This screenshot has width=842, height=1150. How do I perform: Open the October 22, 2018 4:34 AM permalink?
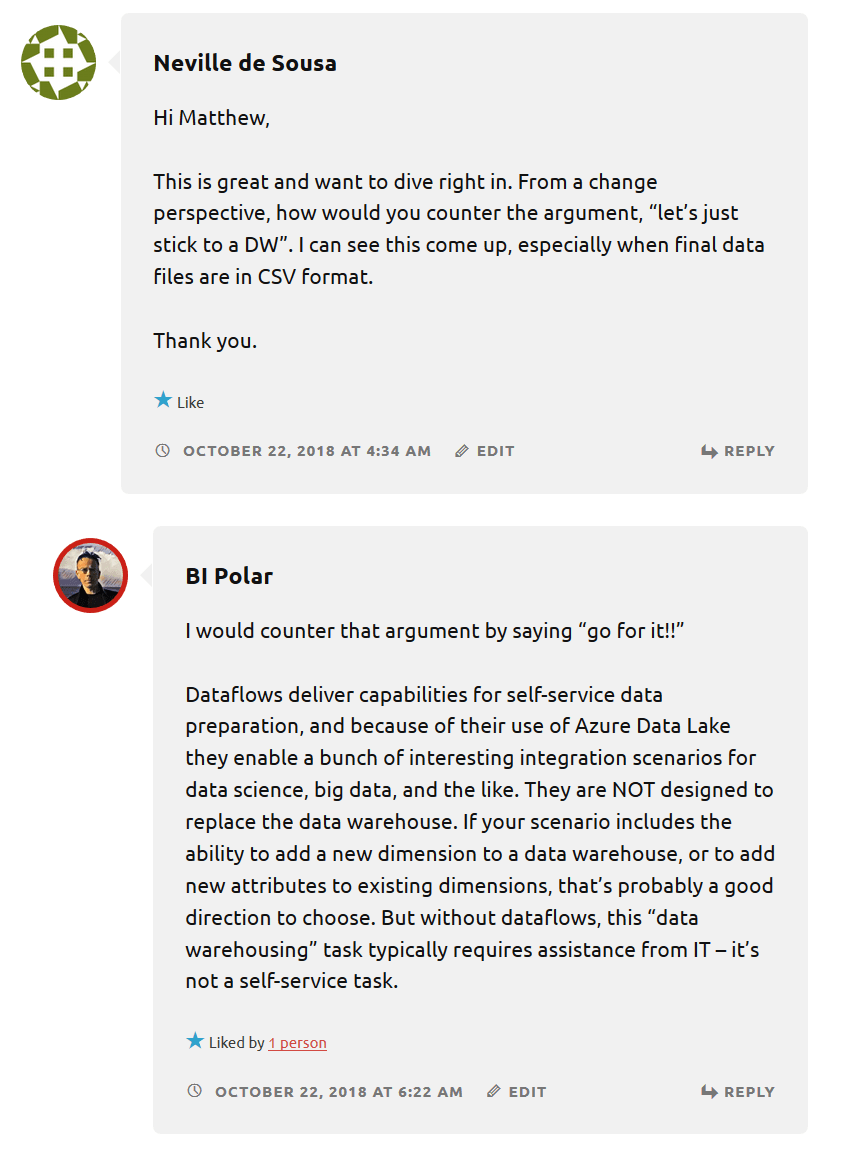tap(306, 451)
